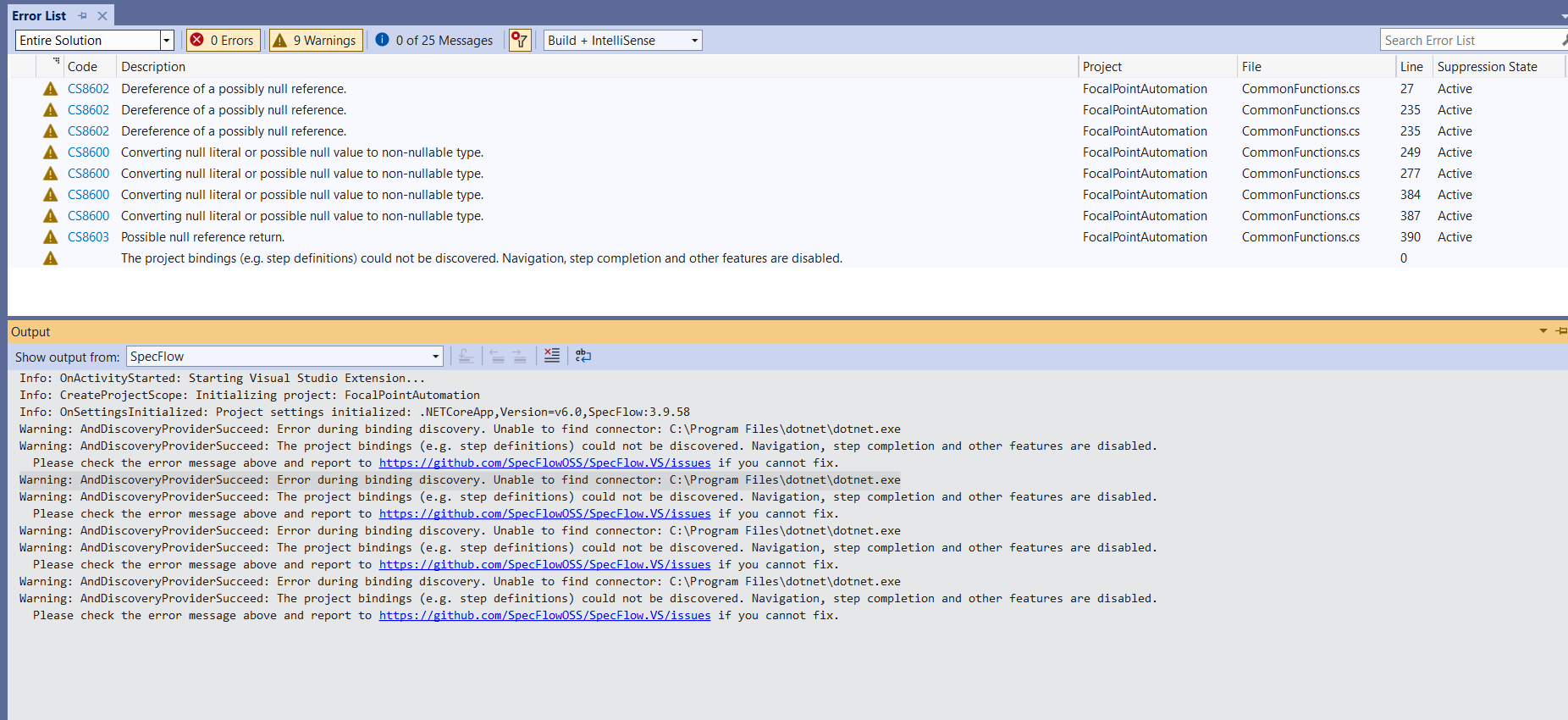Click Go to Previous Message output icon

click(498, 356)
